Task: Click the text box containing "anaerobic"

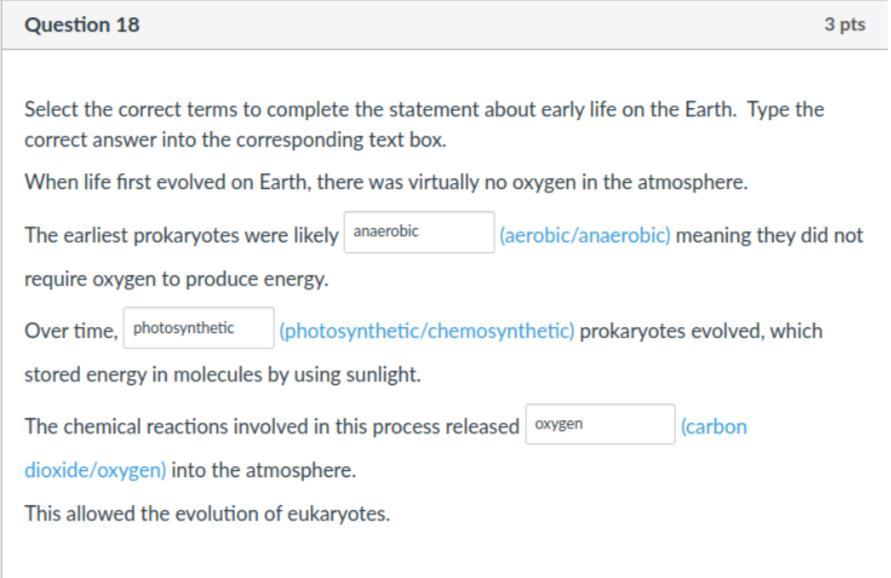Action: click(x=419, y=232)
